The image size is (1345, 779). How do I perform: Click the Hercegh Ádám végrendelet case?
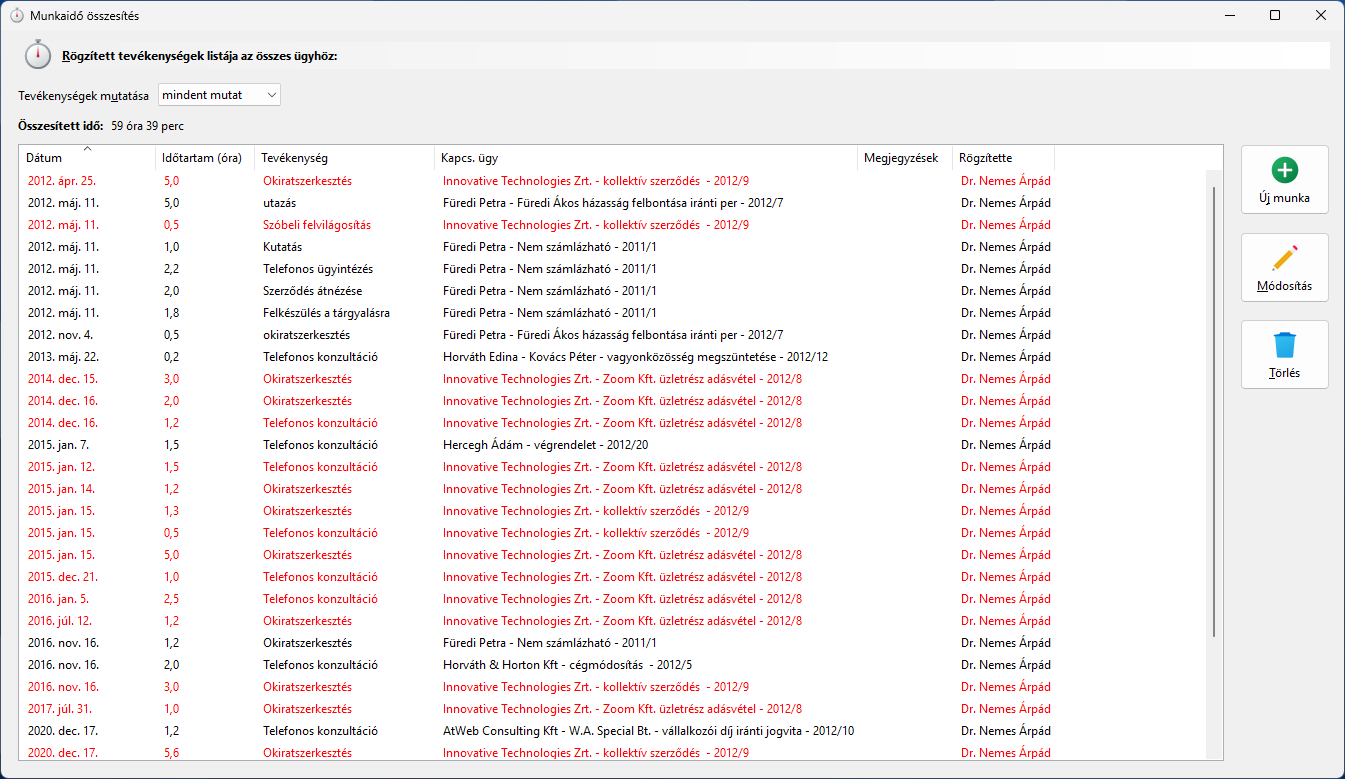(x=544, y=445)
